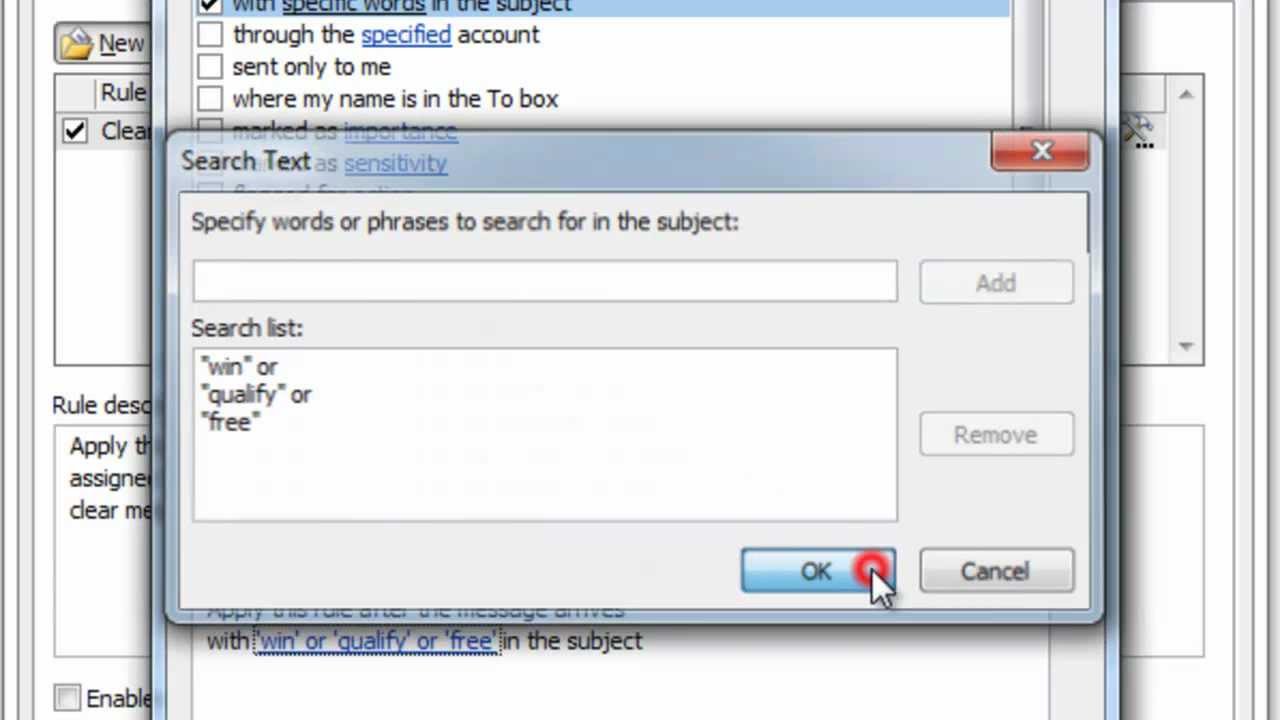Click the Remove button
Image resolution: width=1280 pixels, height=720 pixels.
pos(996,435)
